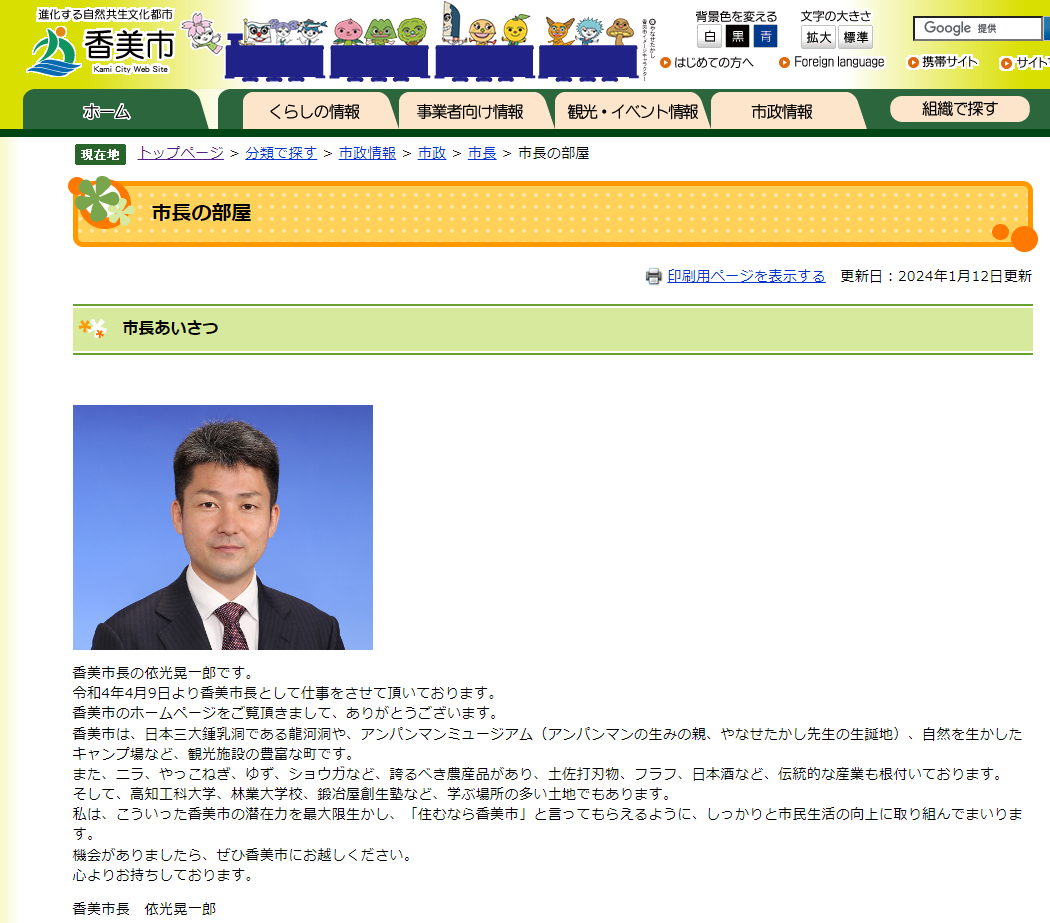Image resolution: width=1050 pixels, height=923 pixels.
Task: Click the 現在地 breadcrumb badge
Action: click(x=100, y=154)
